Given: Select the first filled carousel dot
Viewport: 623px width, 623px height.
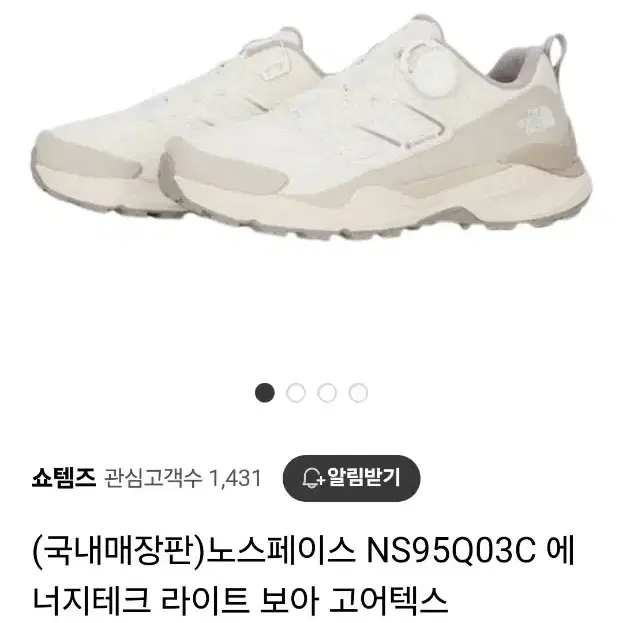Looking at the screenshot, I should (x=265, y=393).
